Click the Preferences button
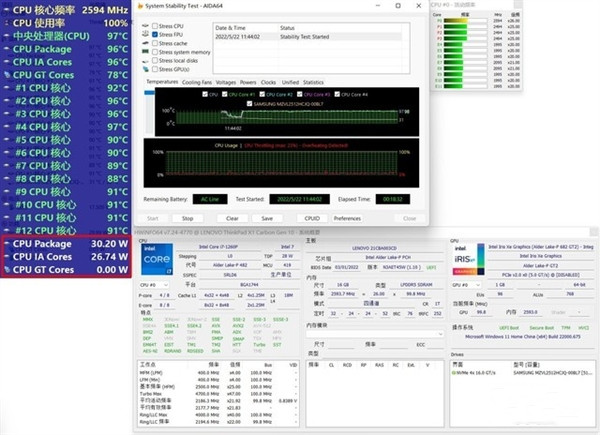600x435 pixels. pos(347,218)
